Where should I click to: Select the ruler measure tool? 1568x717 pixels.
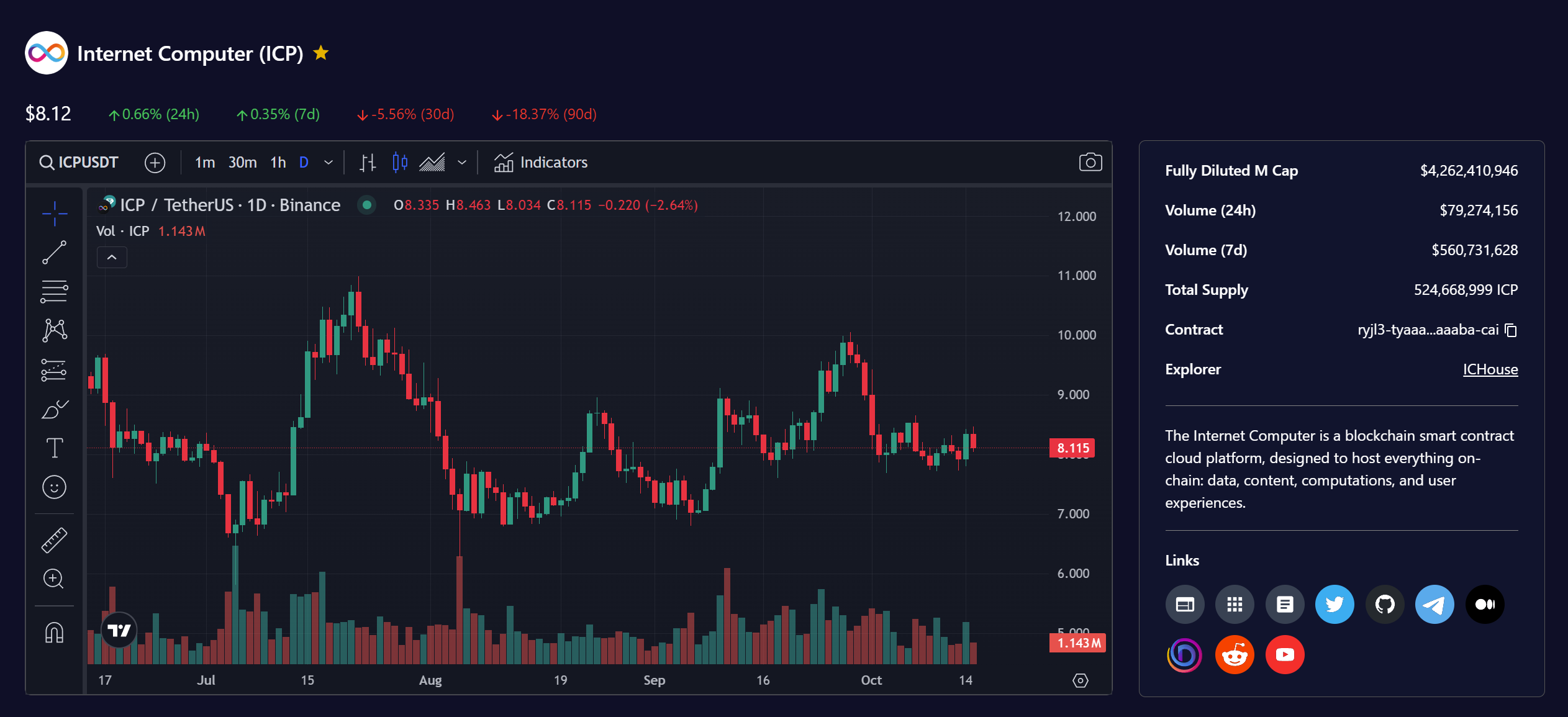[55, 540]
